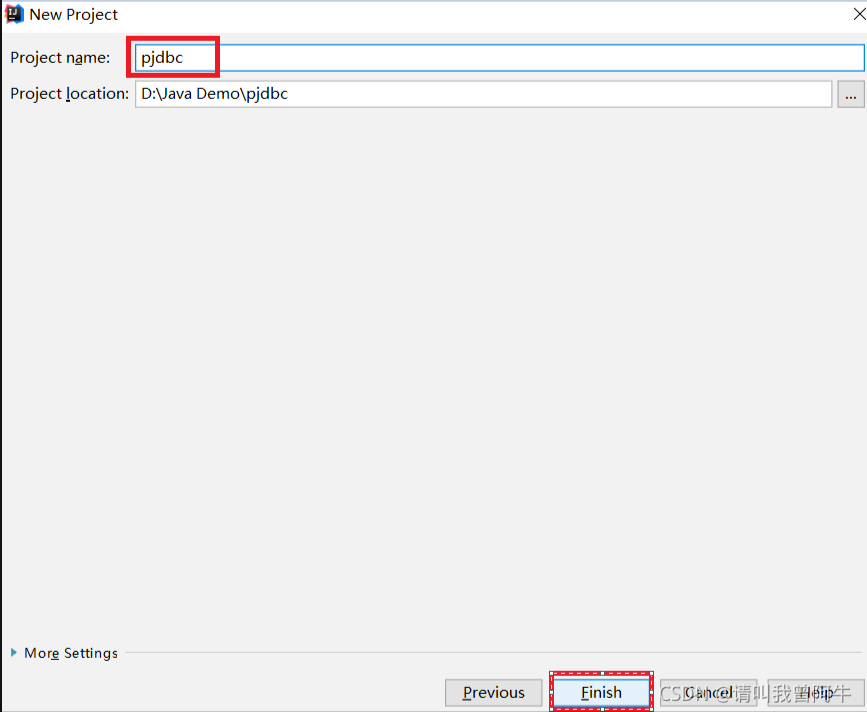This screenshot has height=712, width=867.
Task: Click Finish to create the project
Action: (x=601, y=693)
